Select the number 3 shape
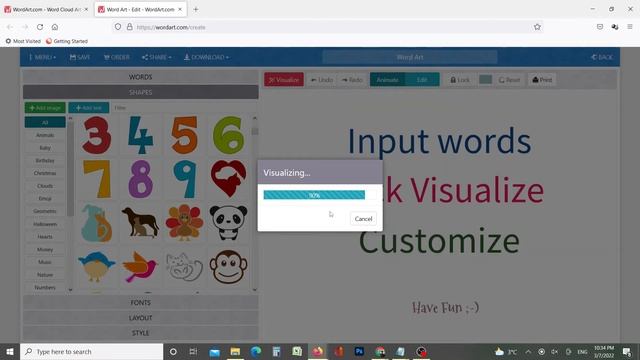Screen dimensions: 640x360 pyautogui.click(x=96, y=135)
